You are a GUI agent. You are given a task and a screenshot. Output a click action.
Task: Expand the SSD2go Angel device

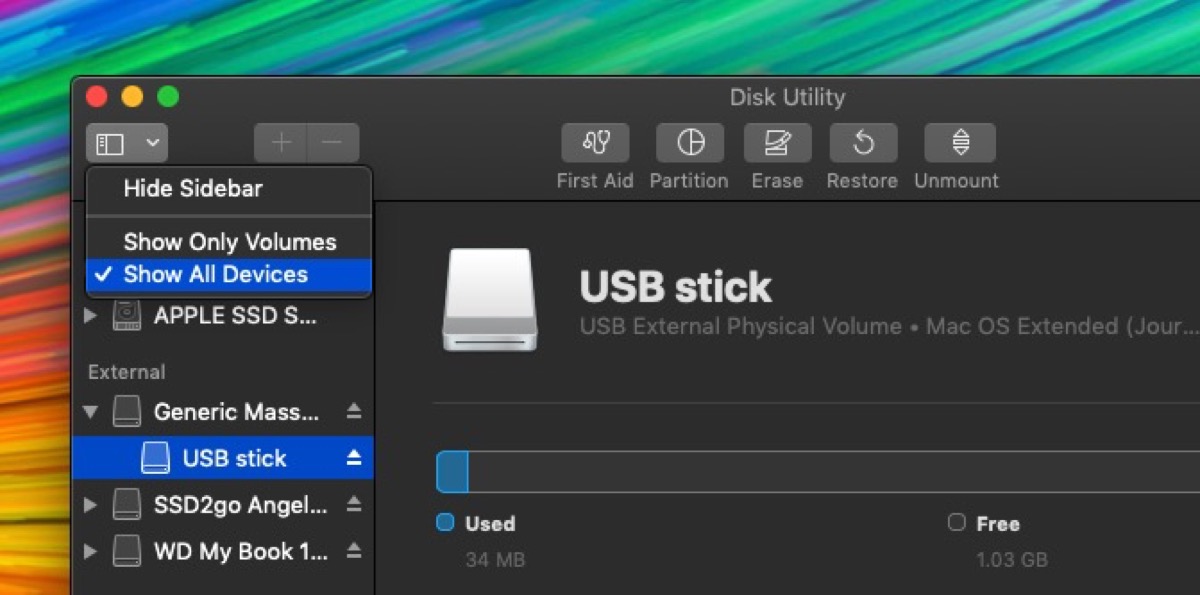[x=92, y=505]
